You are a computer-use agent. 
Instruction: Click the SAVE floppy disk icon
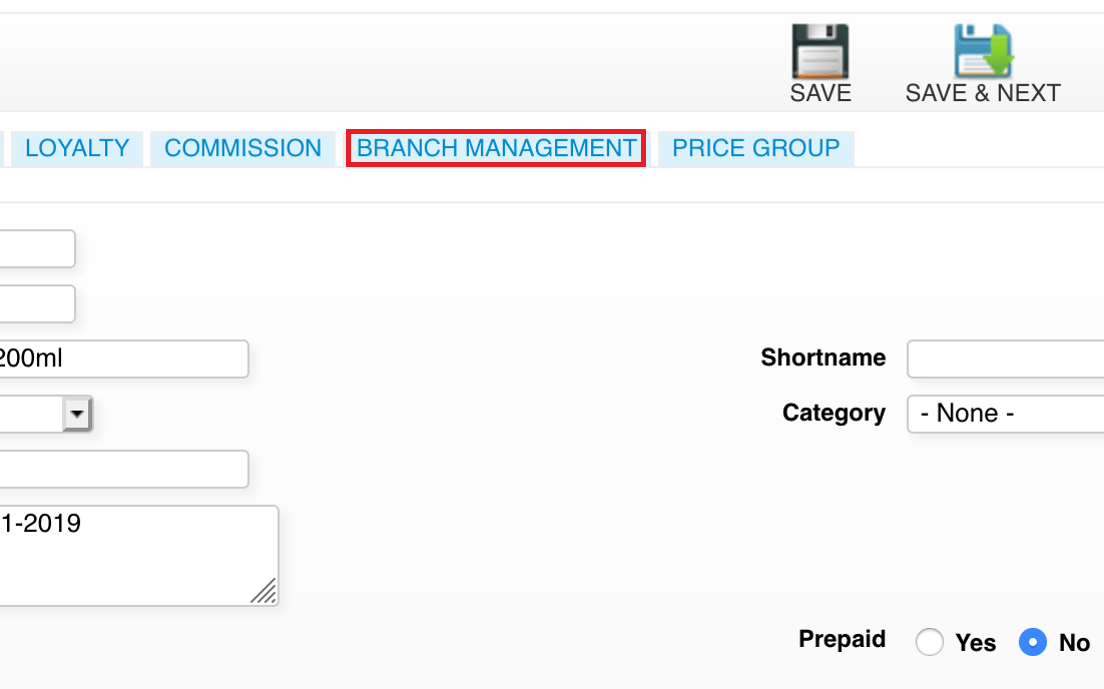pyautogui.click(x=820, y=51)
